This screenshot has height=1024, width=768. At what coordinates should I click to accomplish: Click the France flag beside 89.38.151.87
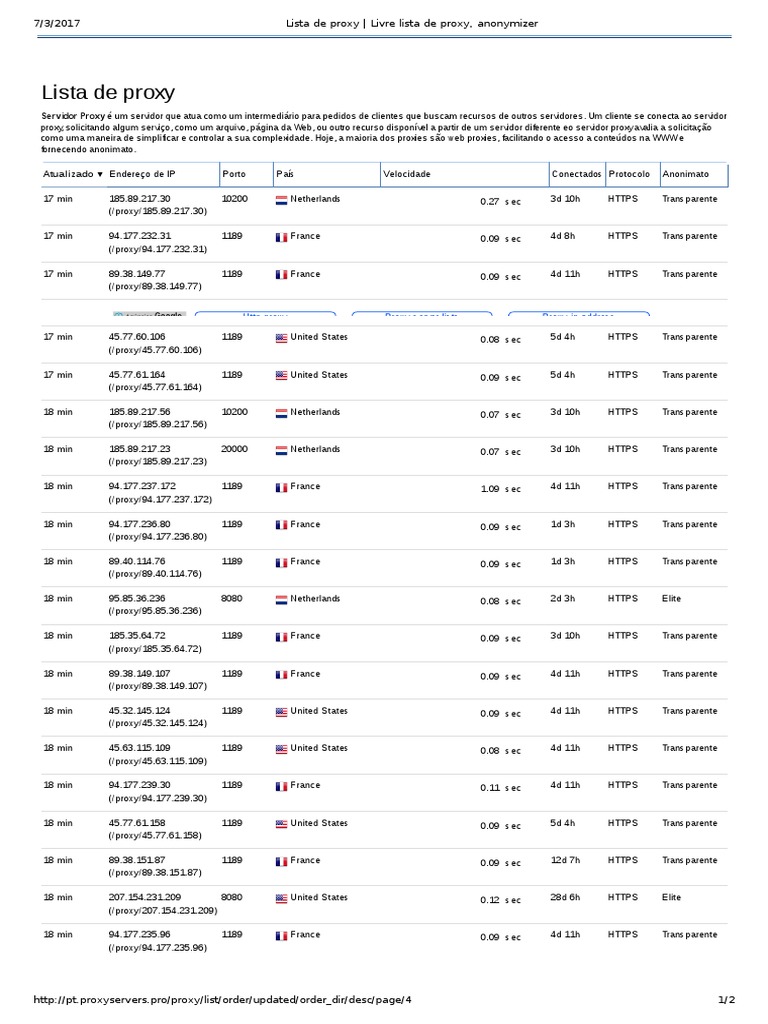click(x=281, y=861)
